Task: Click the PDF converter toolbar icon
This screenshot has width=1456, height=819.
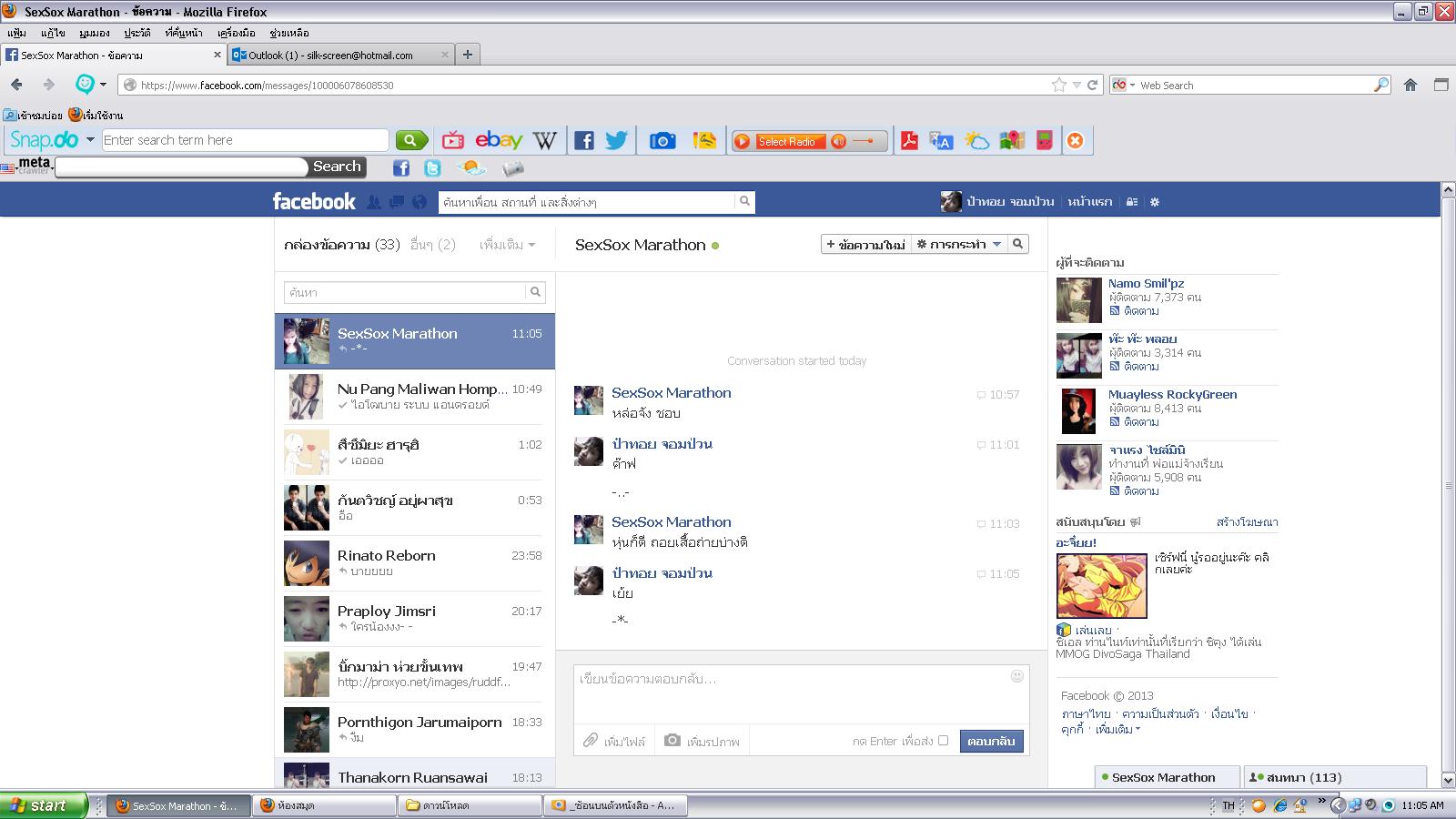Action: pos(909,140)
